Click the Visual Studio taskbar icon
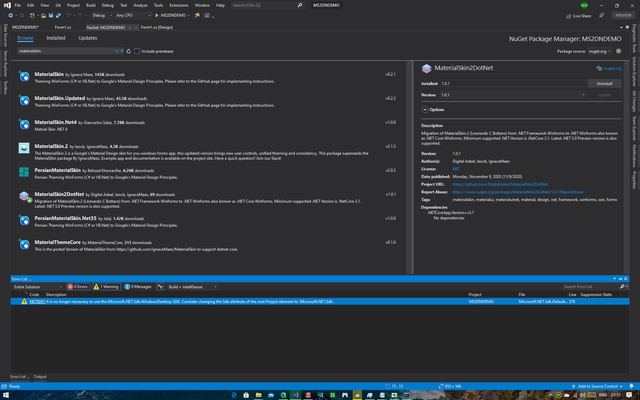This screenshot has width=640, height=400. 296,395
